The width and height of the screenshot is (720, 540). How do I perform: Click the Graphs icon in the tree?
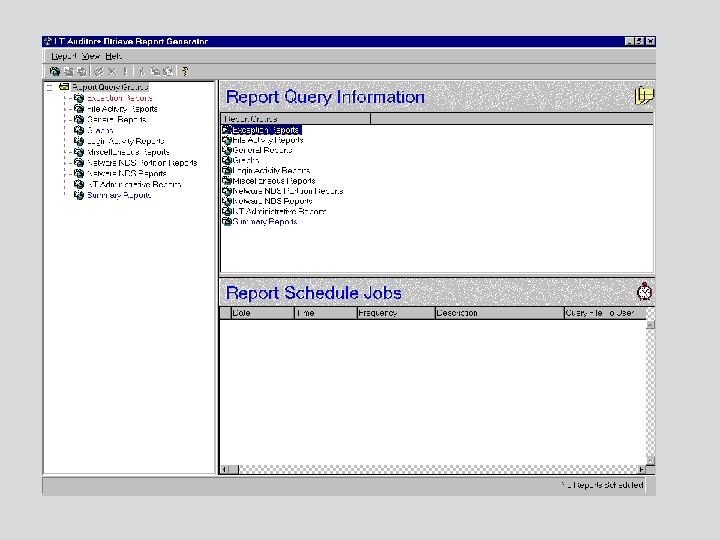pyautogui.click(x=79, y=130)
